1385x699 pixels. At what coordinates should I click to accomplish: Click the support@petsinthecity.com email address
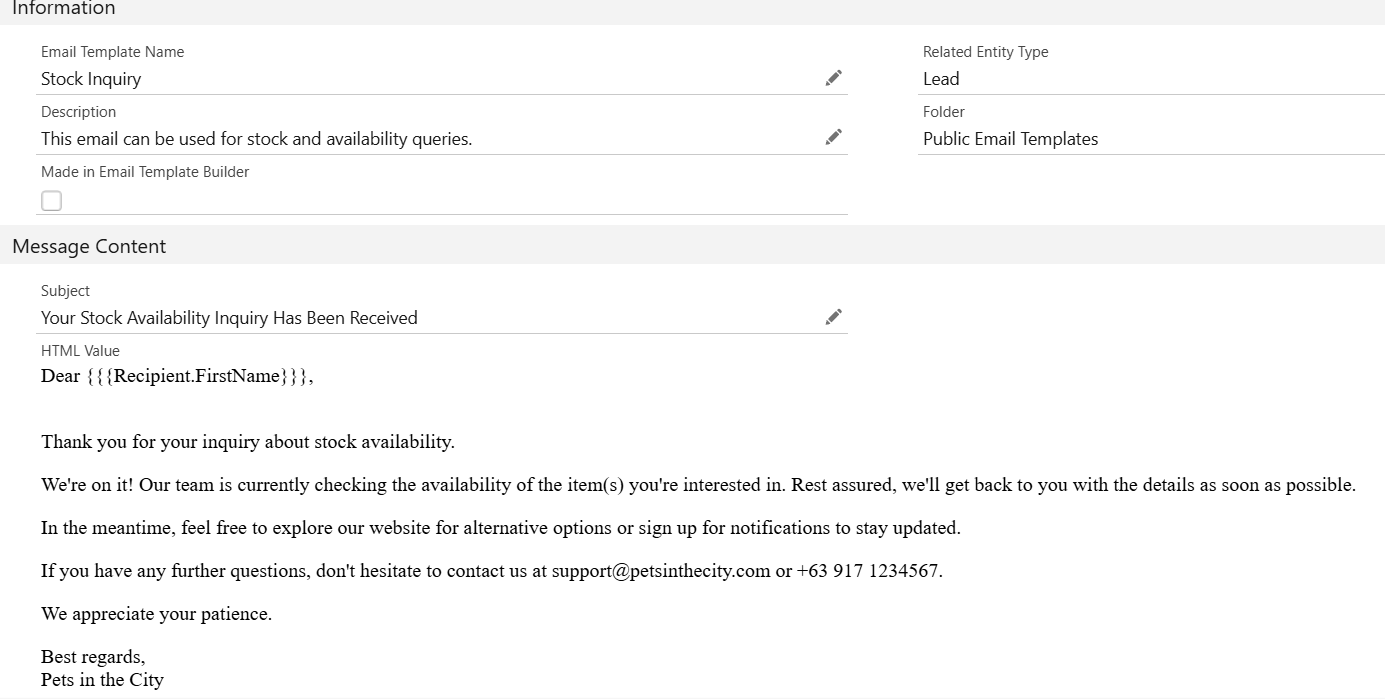661,571
